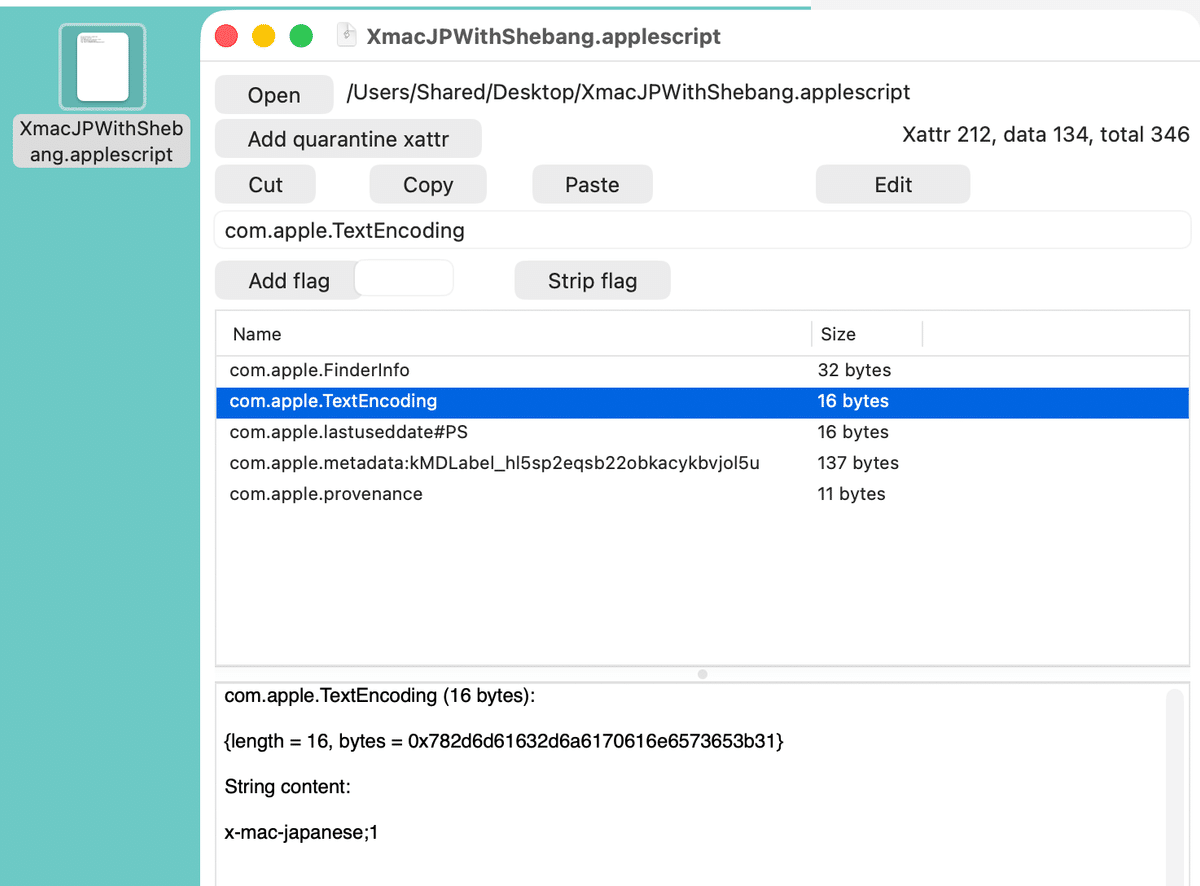Click the XmacJPWithShebang.applescript desktop file icon

coord(102,67)
